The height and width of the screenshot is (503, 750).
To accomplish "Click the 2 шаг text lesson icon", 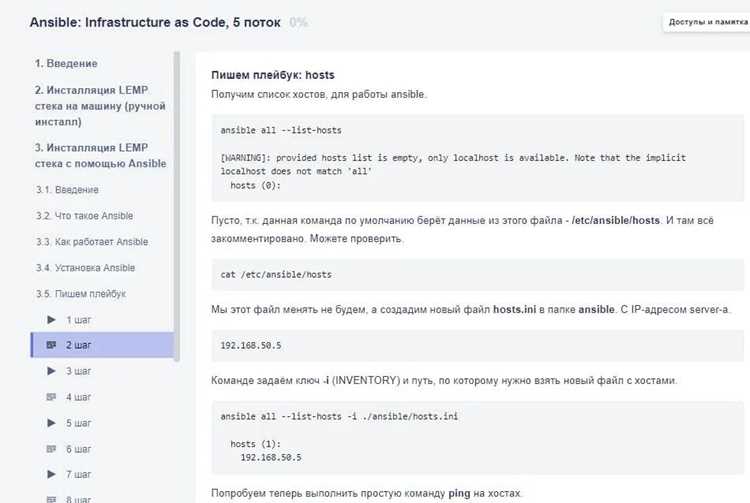I will pos(51,345).
